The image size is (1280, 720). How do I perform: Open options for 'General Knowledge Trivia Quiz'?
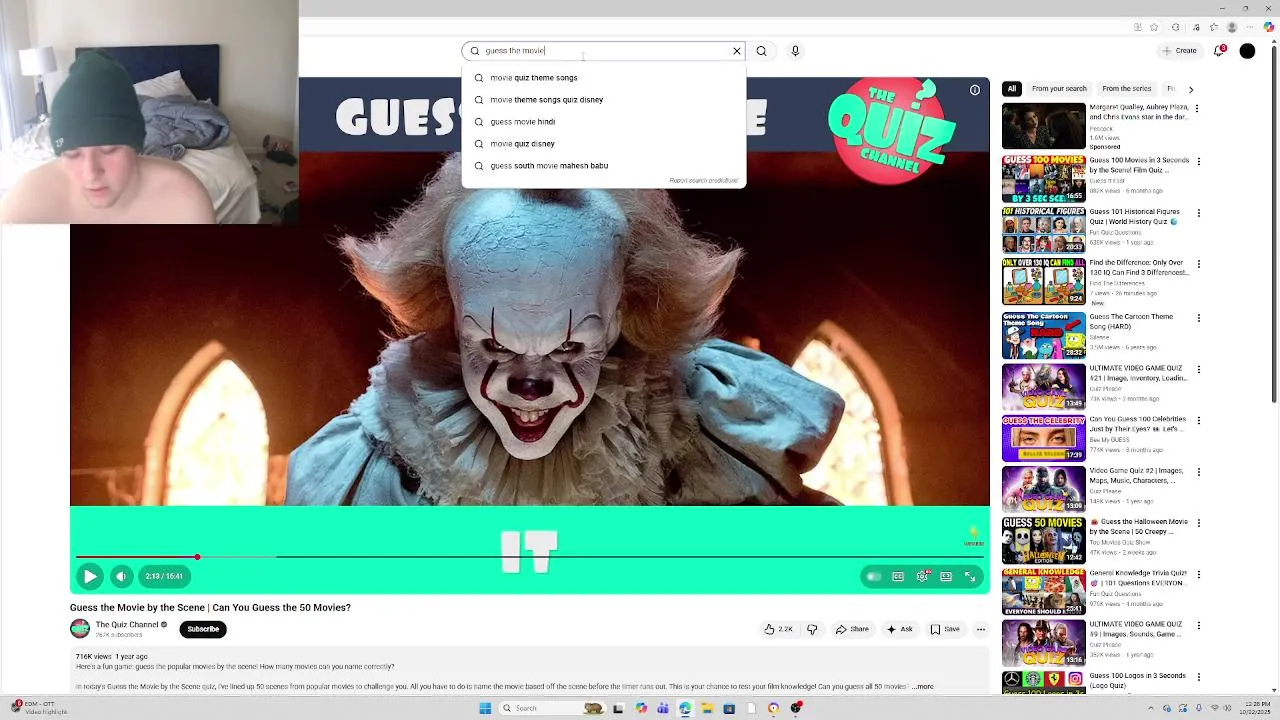[x=1199, y=575]
